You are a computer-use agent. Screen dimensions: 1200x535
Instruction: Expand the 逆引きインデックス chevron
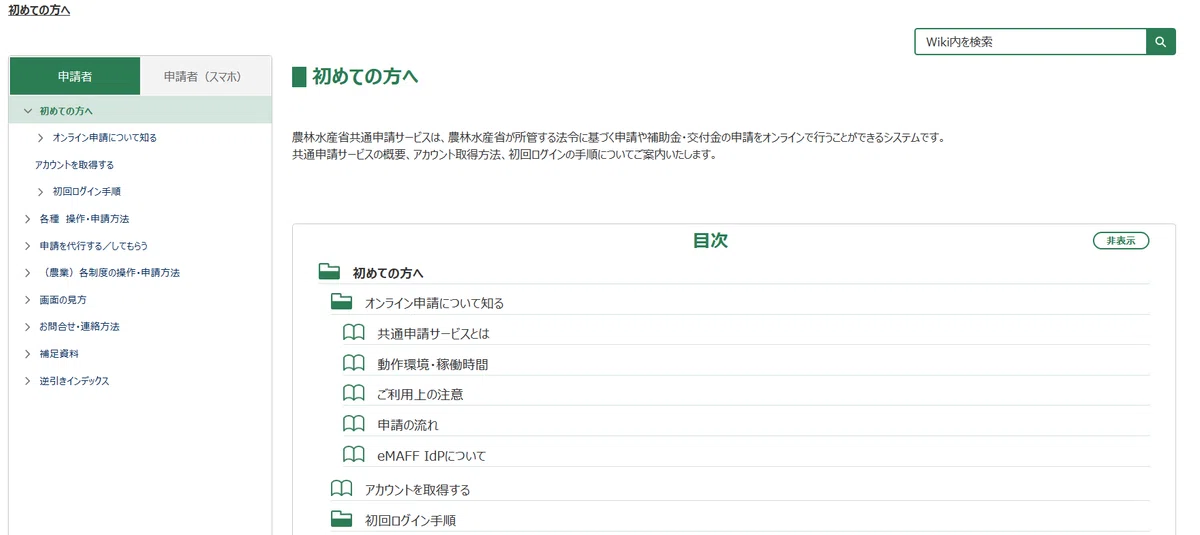pos(27,380)
